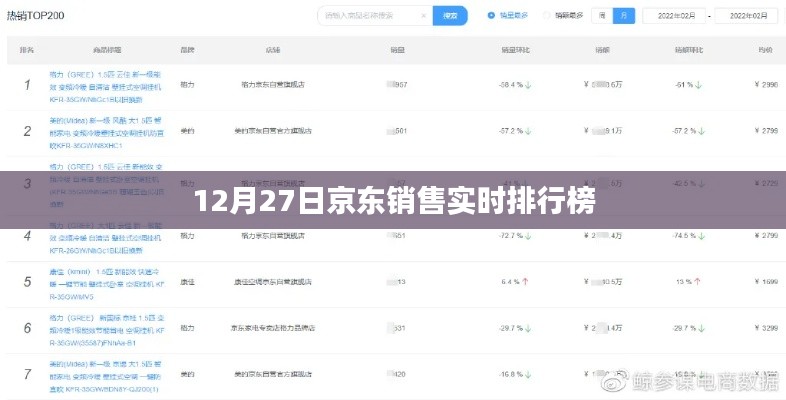Switch to the 月 (month) tab
Viewport: 786px width, 400px height.
point(624,16)
